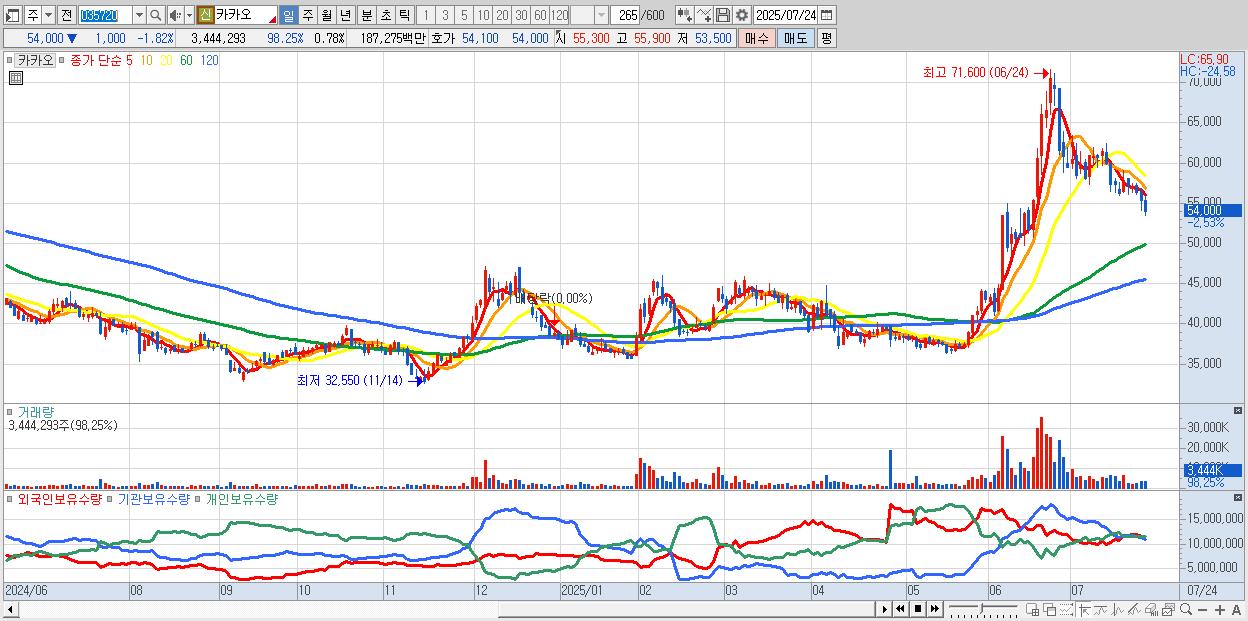Image resolution: width=1248 pixels, height=621 pixels.
Task: Select interval 10 preset
Action: pyautogui.click(x=483, y=15)
